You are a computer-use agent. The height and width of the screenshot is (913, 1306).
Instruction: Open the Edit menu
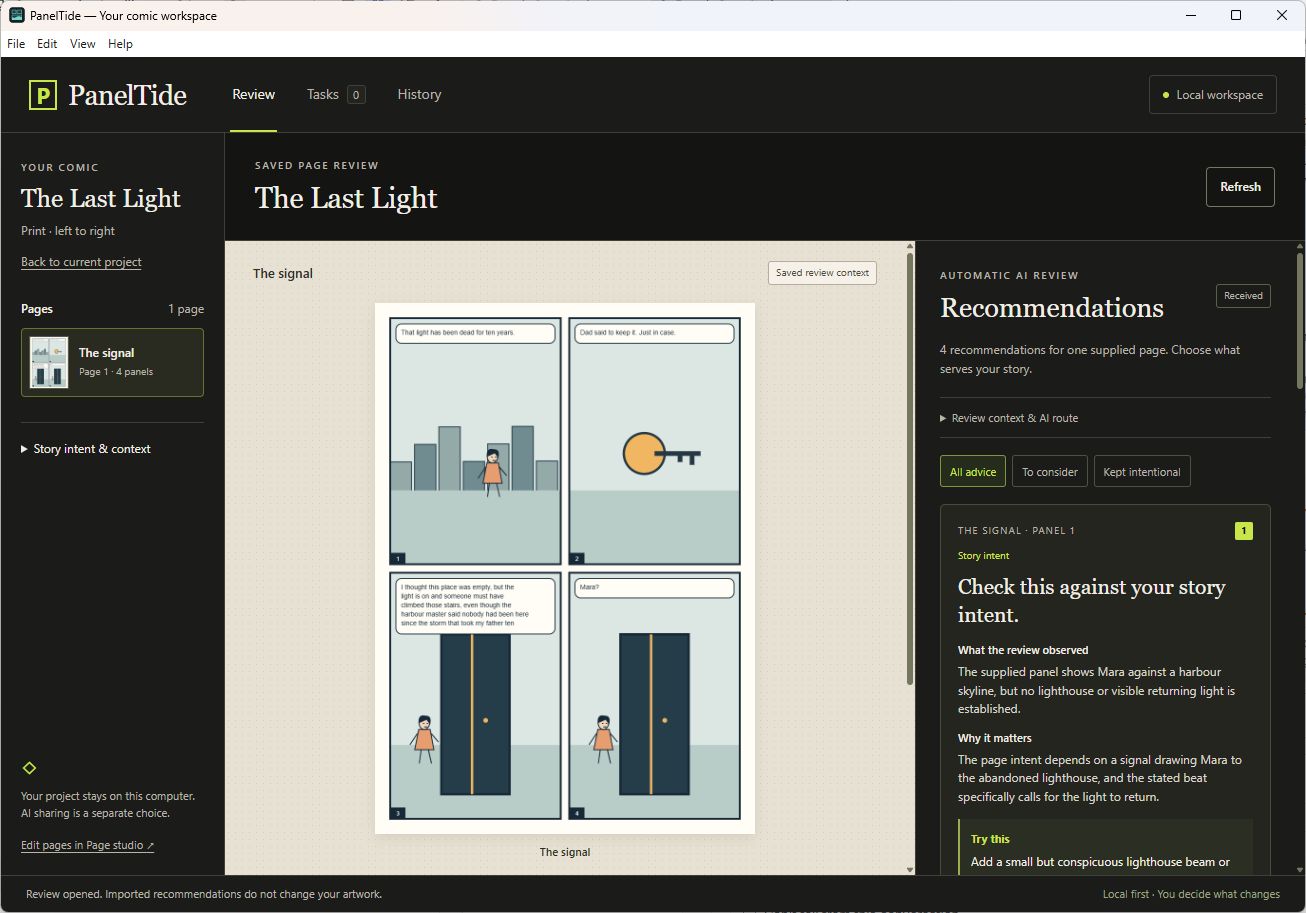(47, 44)
